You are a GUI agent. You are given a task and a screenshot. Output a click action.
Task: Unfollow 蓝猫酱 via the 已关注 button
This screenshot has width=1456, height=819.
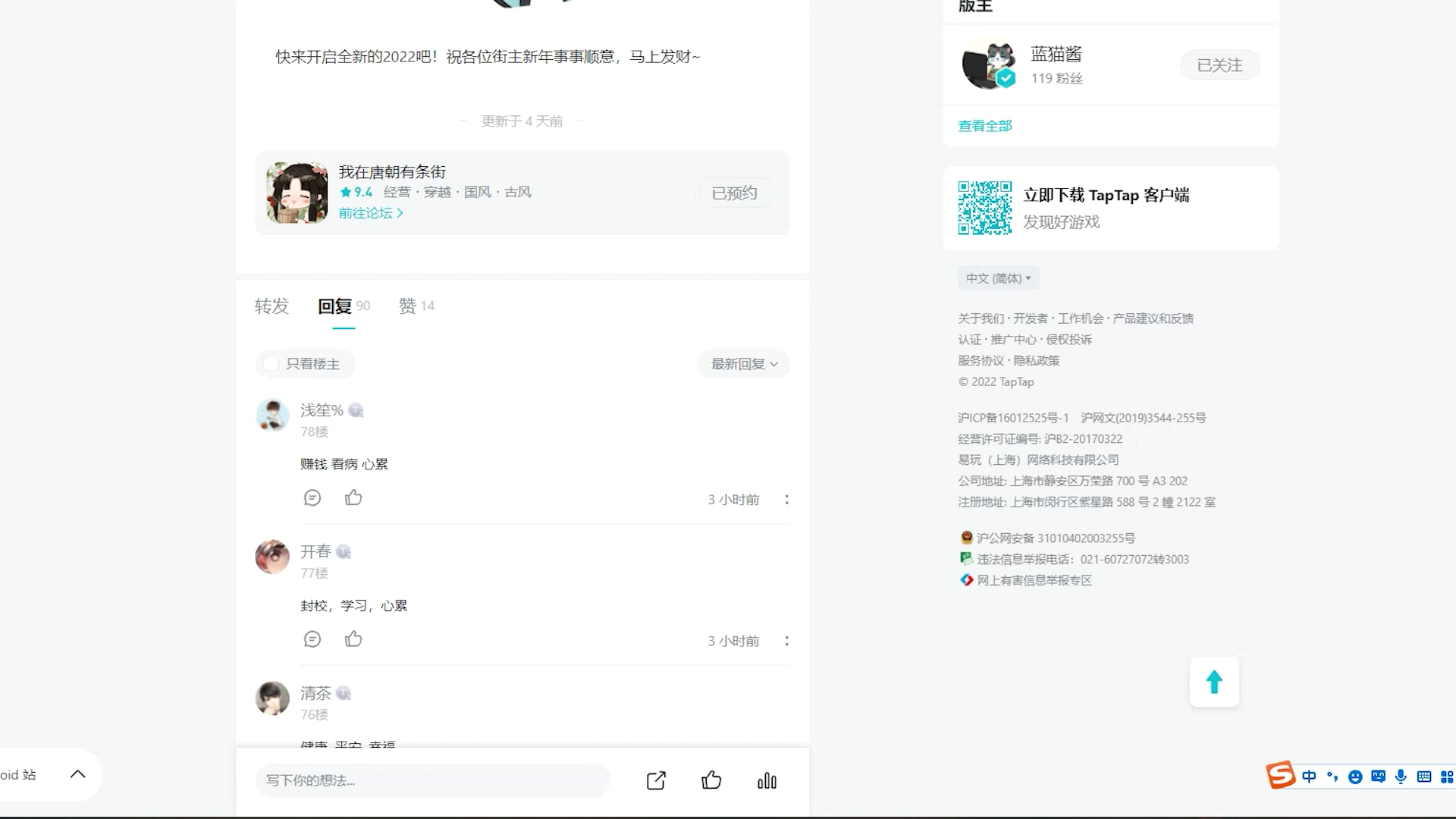click(1219, 65)
